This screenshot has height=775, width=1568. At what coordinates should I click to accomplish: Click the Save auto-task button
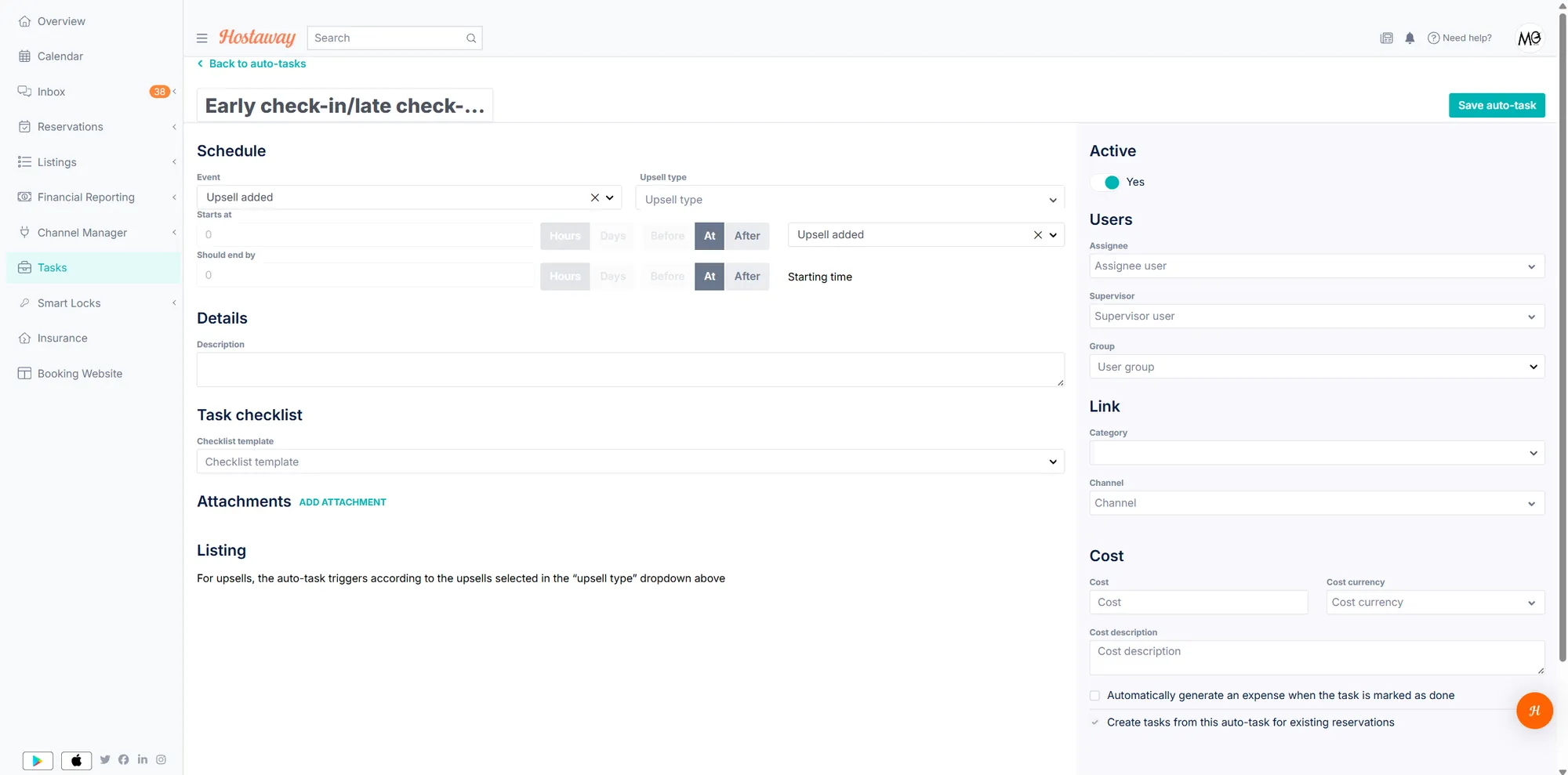(x=1497, y=105)
